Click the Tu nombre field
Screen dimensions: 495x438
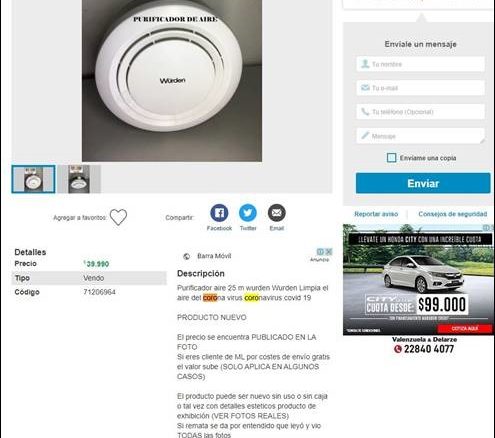[x=420, y=64]
